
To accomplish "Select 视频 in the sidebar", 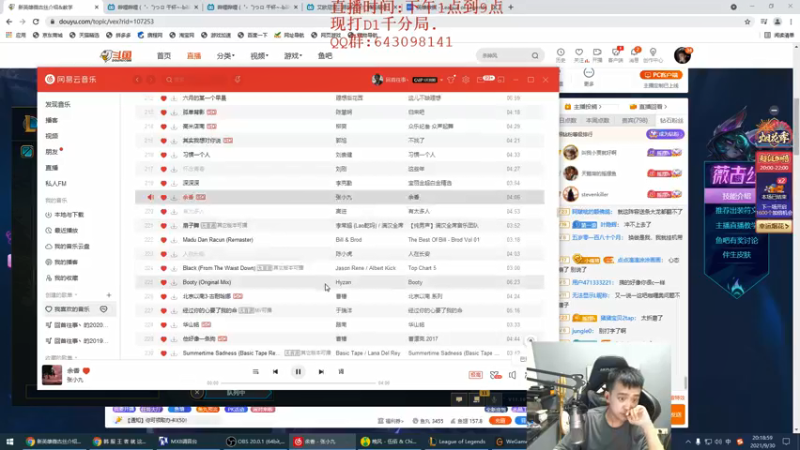I will point(52,136).
